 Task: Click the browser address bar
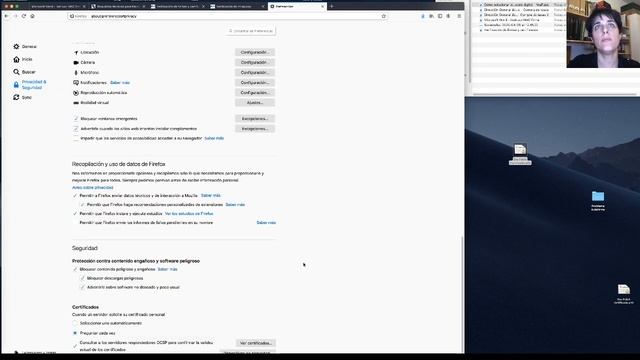pos(228,16)
